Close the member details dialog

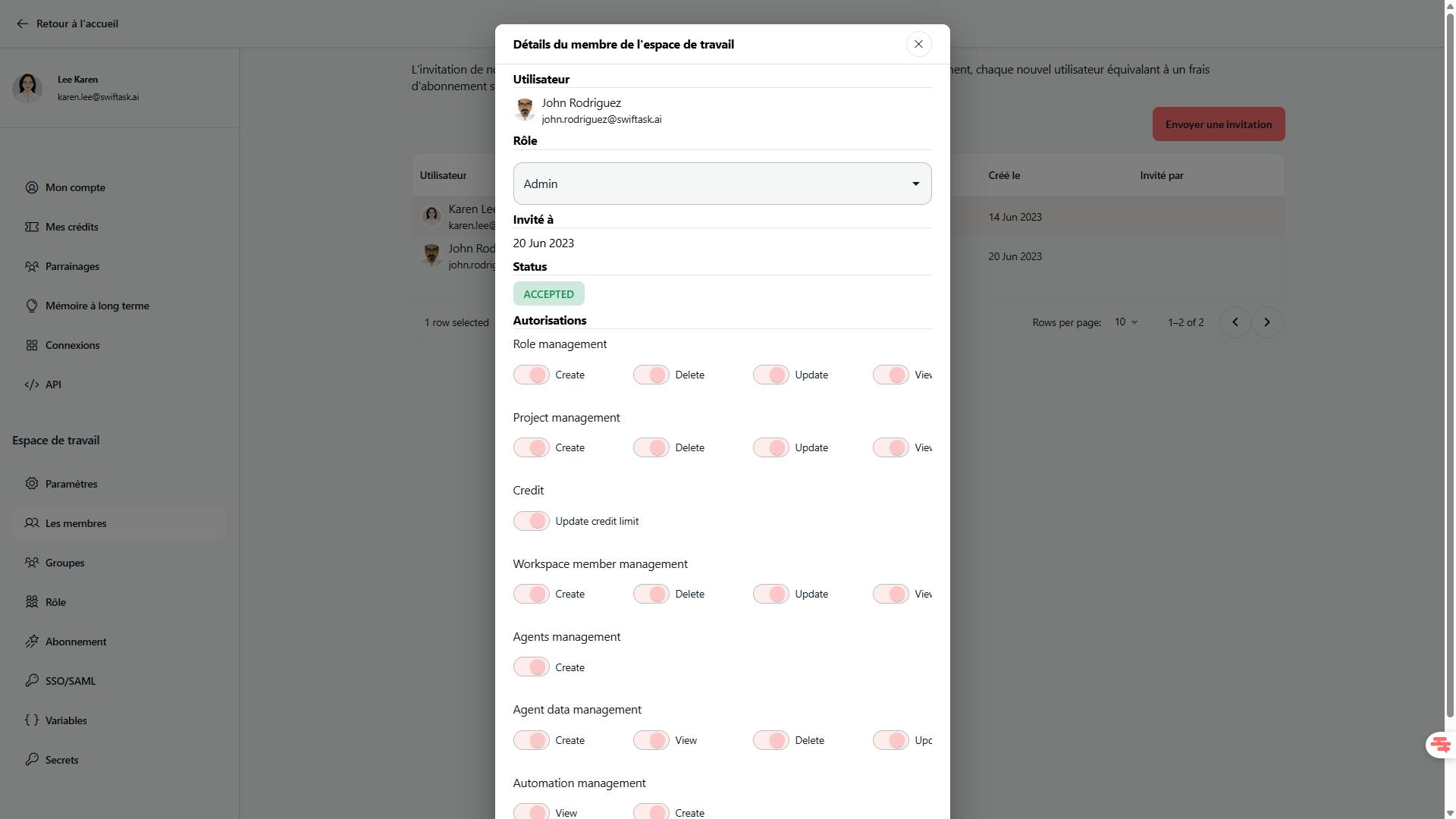[918, 44]
